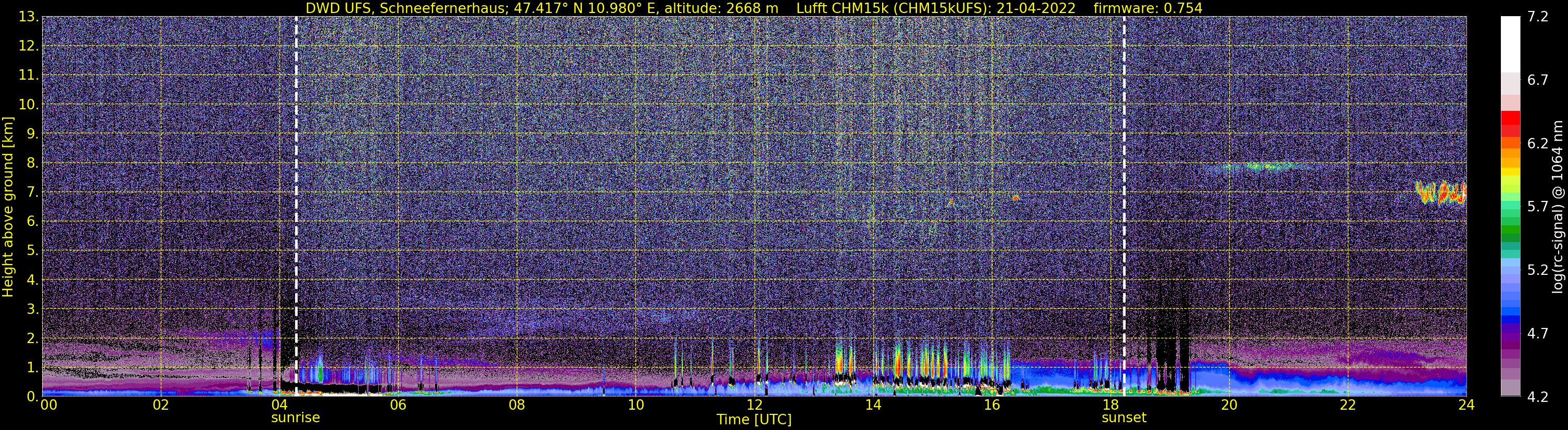The width and height of the screenshot is (1568, 430).
Task: Click the time axis tick '14'
Action: 873,406
